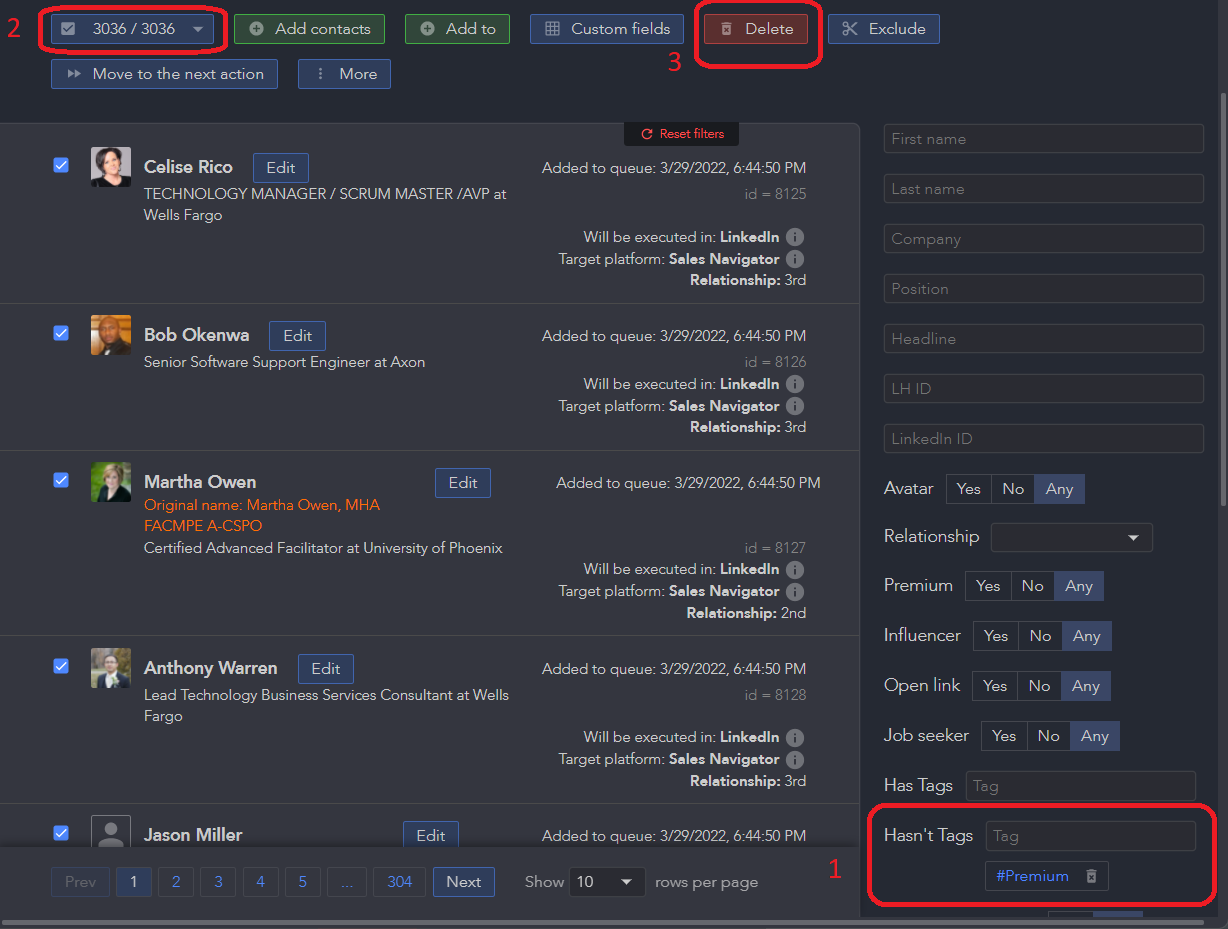1228x929 pixels.
Task: Click the Company filter input field
Action: (1043, 238)
